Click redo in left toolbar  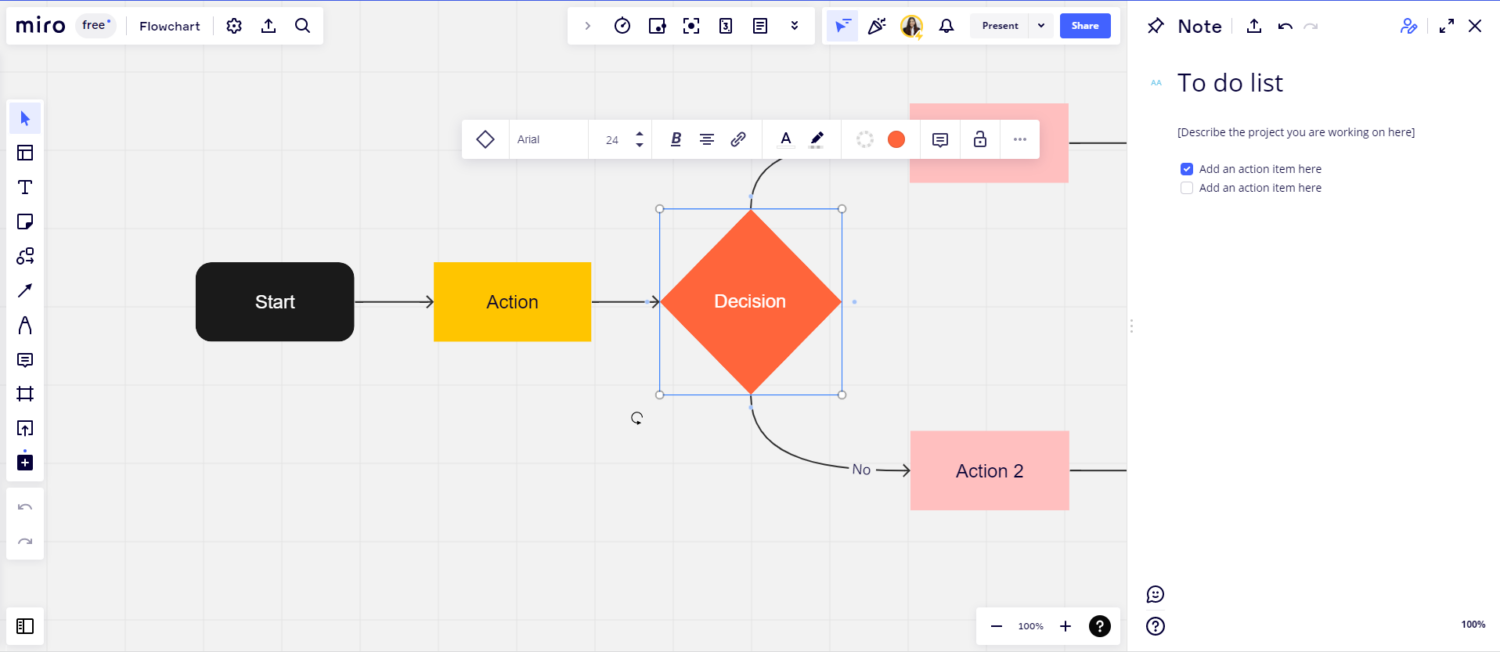(25, 541)
